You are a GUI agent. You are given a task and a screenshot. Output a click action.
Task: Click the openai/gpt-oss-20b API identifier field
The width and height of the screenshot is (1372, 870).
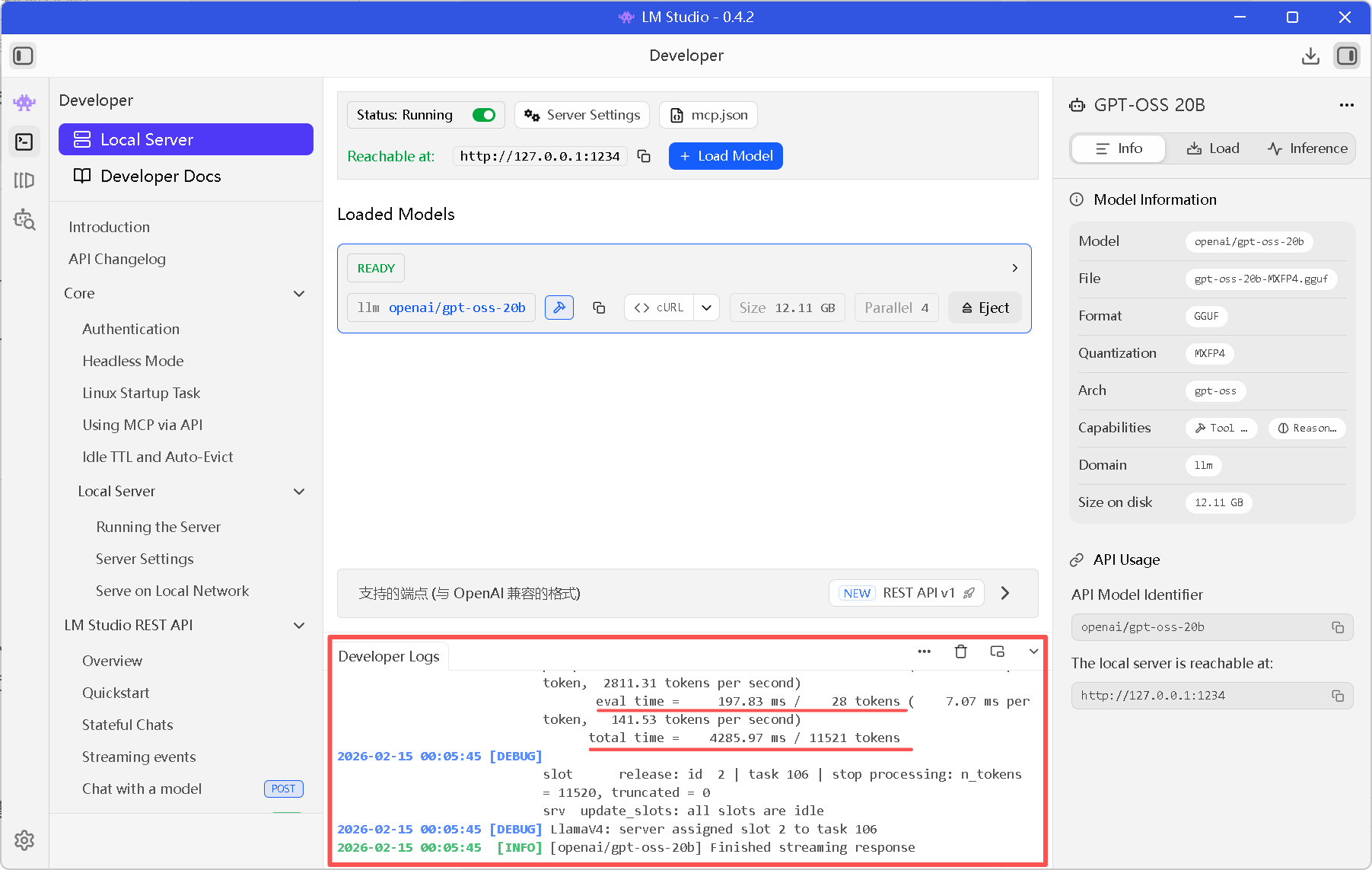tap(1212, 627)
